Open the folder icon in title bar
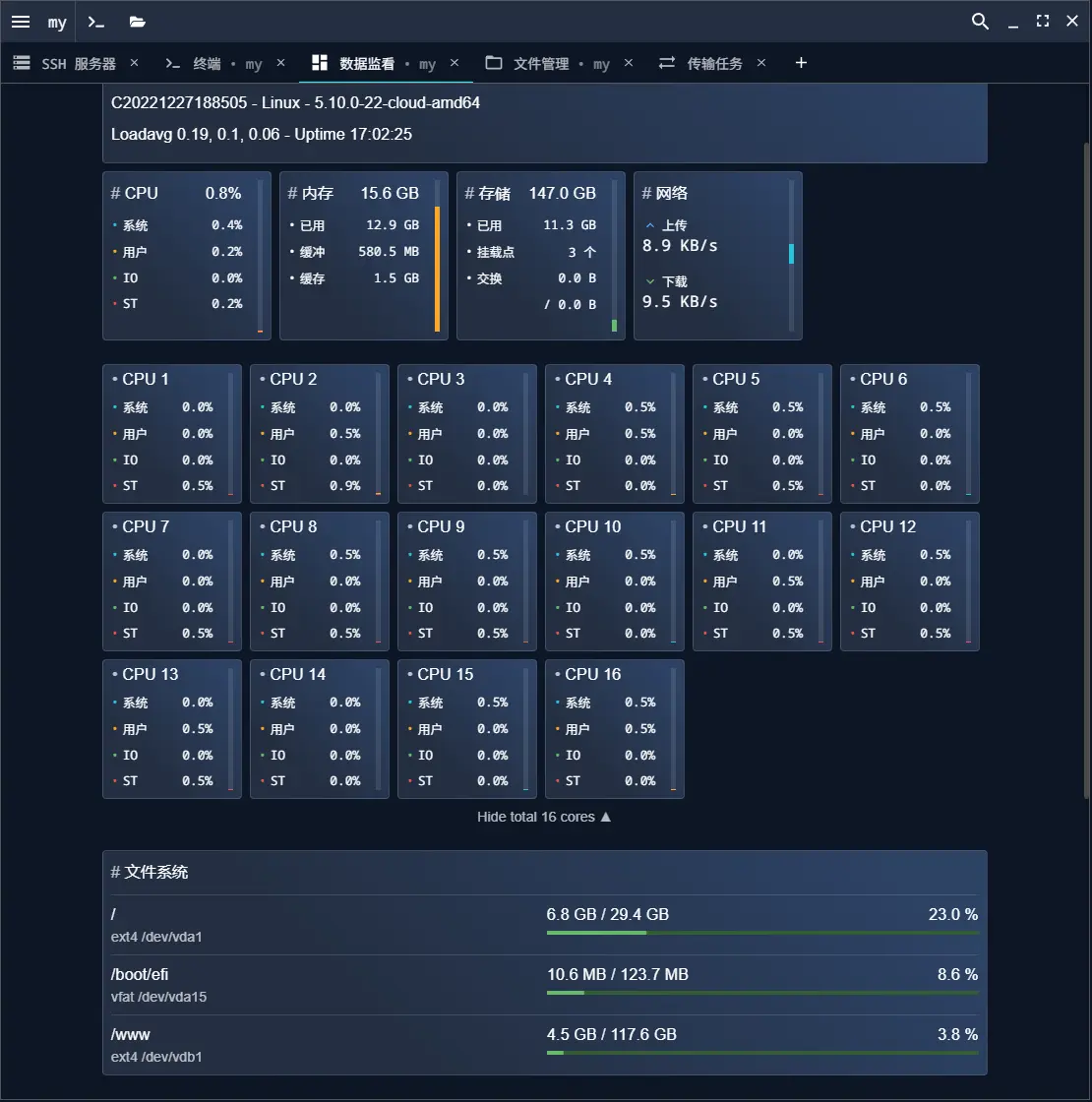Viewport: 1092px width, 1102px height. 137,22
